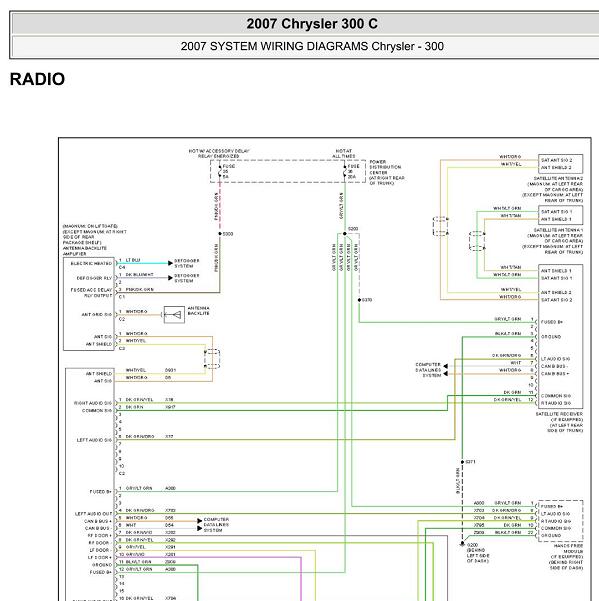Select the 'DEFOGGER RLY' pin label

coord(94,278)
